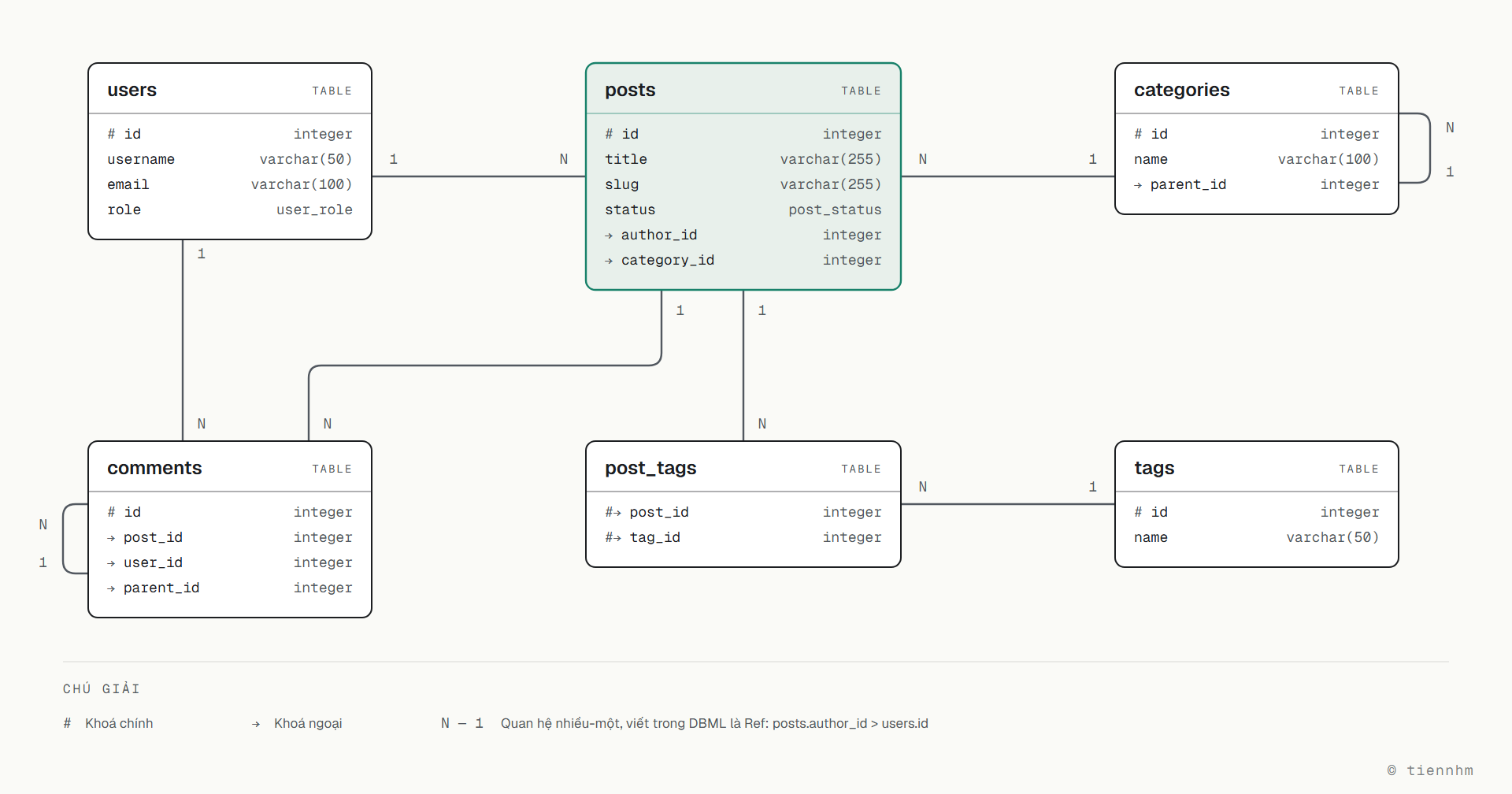Screen dimensions: 1512x794
Task: Click the foreign-key arrow beside author_id
Action: pos(609,236)
